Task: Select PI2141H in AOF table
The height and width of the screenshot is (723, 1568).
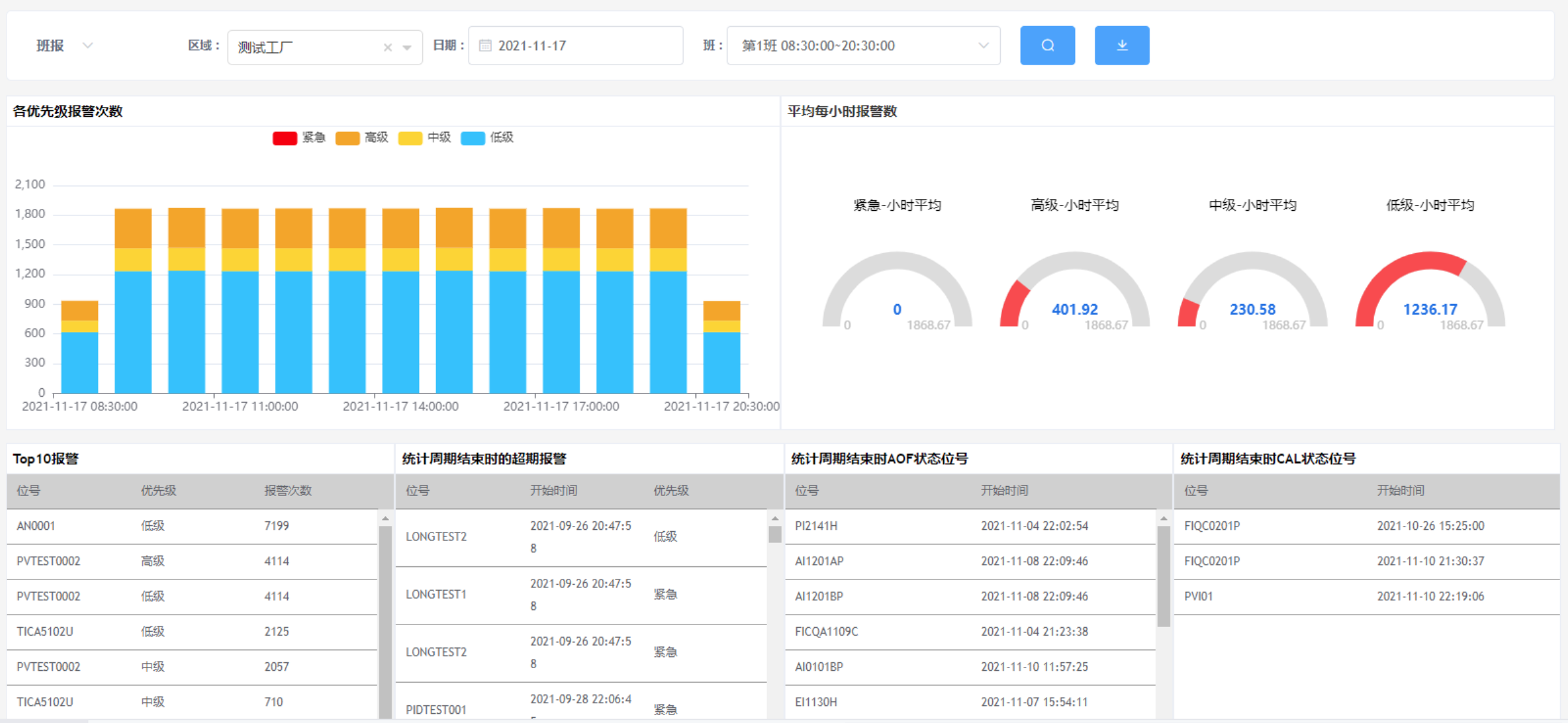Action: pos(970,527)
